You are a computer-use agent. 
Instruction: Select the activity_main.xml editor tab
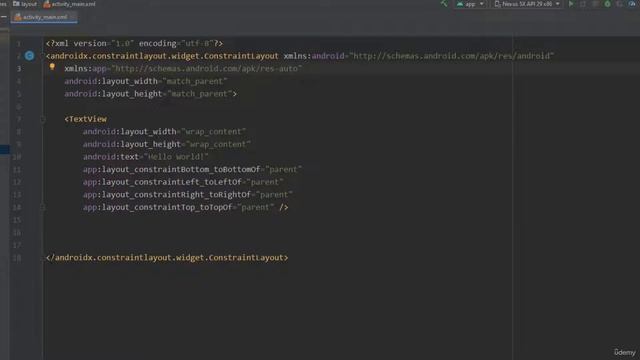pyautogui.click(x=44, y=17)
